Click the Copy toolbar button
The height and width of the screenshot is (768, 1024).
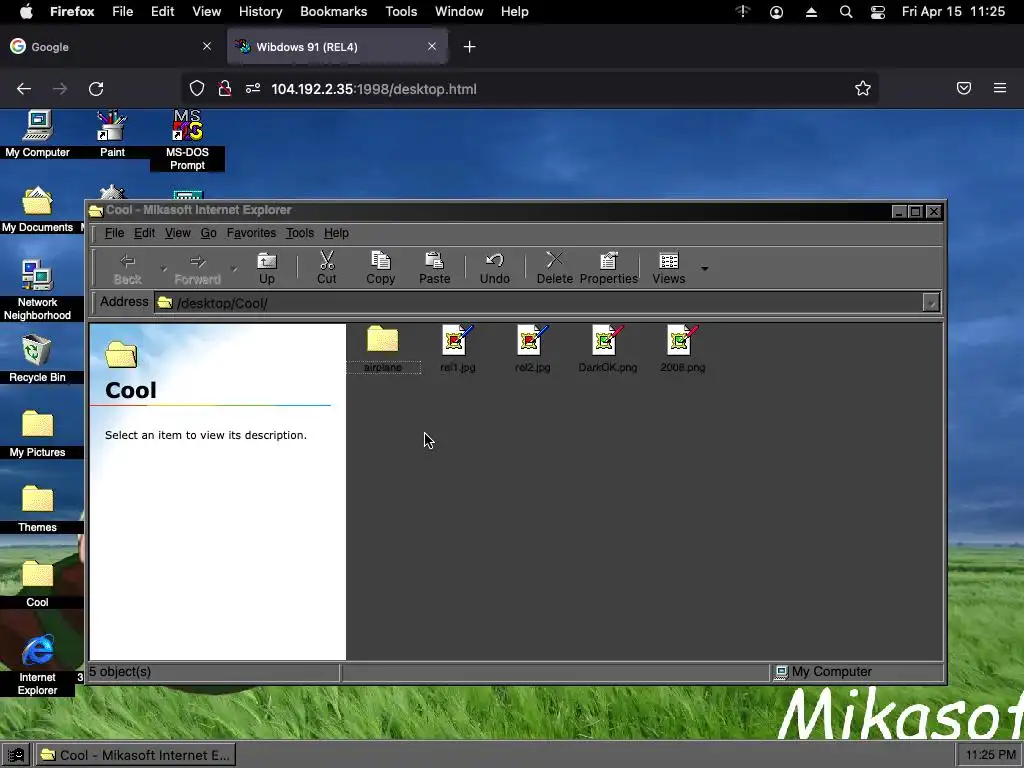[x=380, y=268]
